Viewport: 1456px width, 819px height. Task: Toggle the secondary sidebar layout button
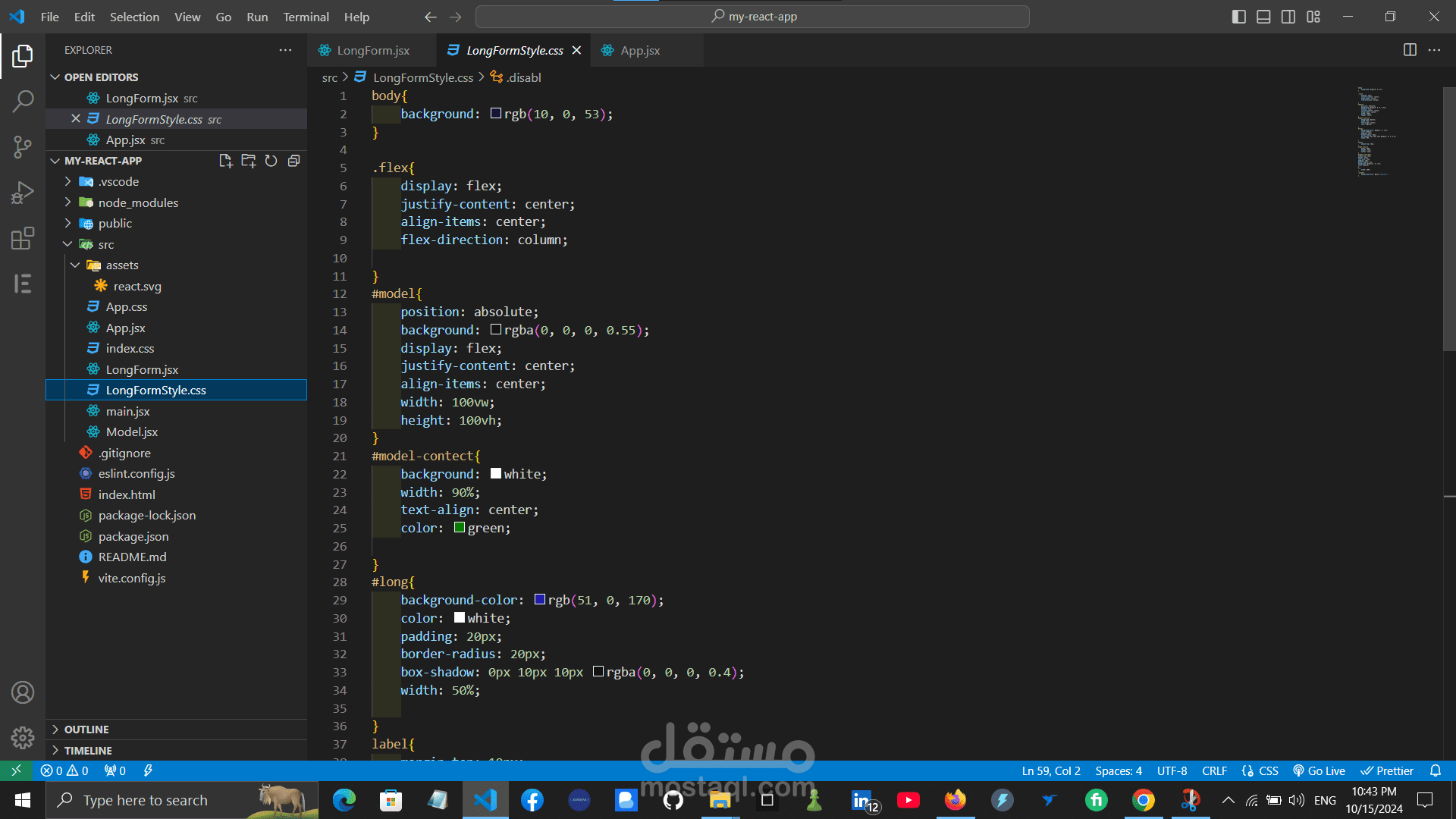pyautogui.click(x=1288, y=17)
